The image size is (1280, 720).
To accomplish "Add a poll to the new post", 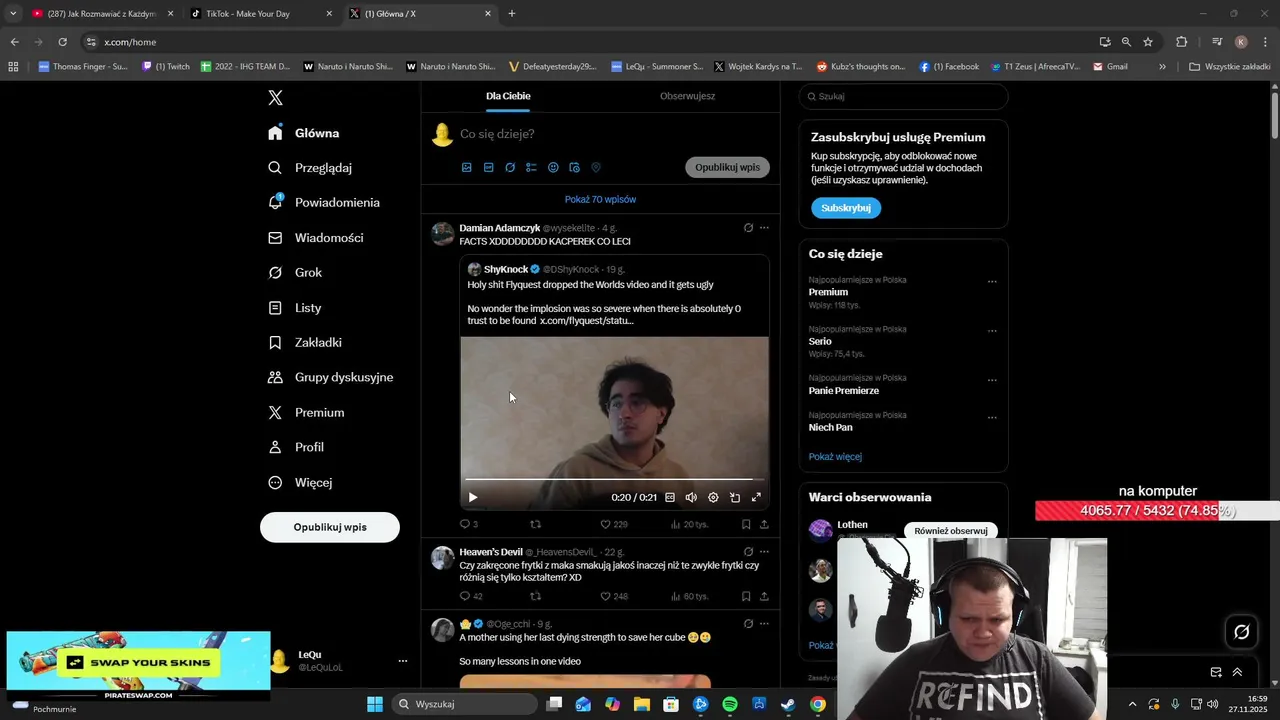I will (x=531, y=168).
